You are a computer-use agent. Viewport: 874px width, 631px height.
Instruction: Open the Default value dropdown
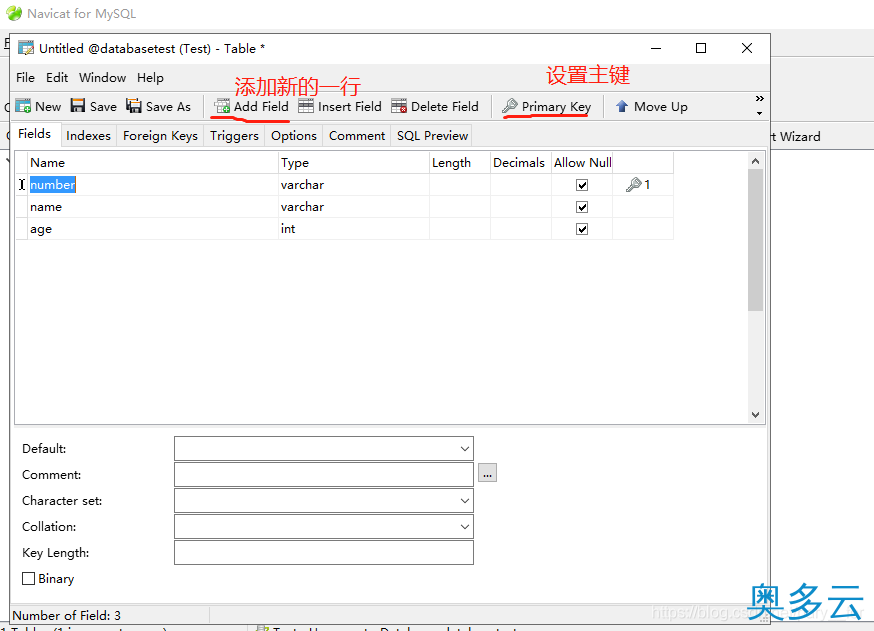464,449
